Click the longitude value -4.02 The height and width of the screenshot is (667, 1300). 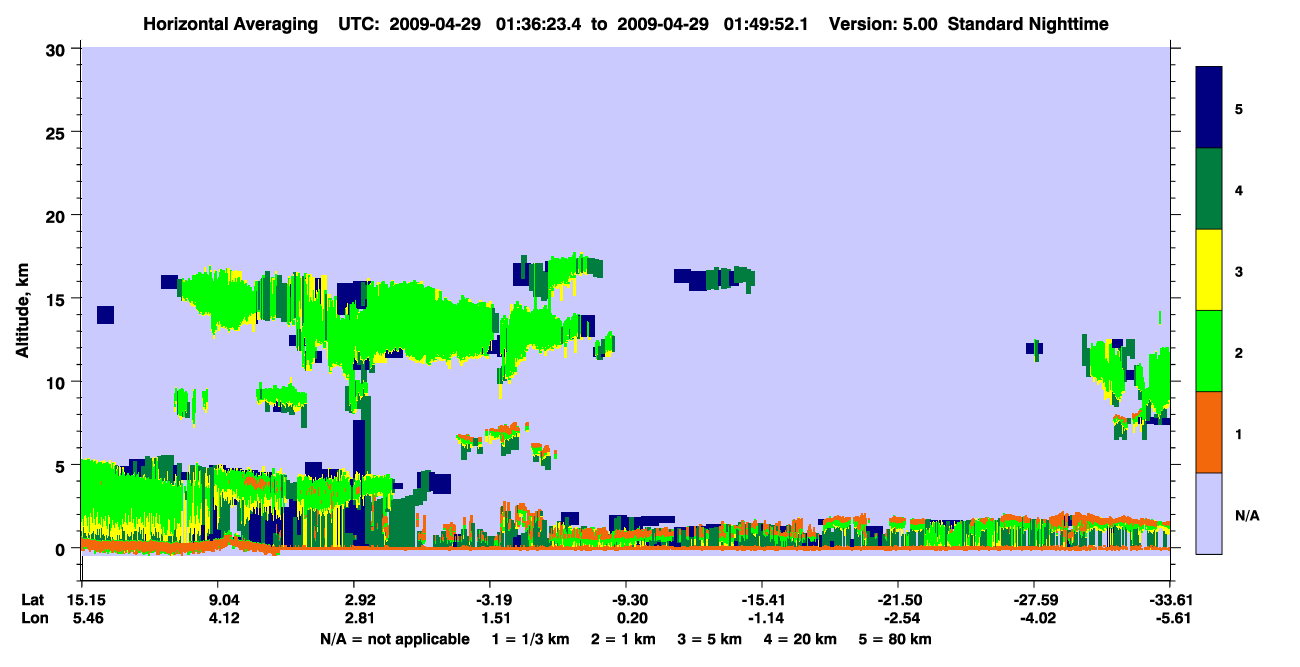click(x=1036, y=619)
